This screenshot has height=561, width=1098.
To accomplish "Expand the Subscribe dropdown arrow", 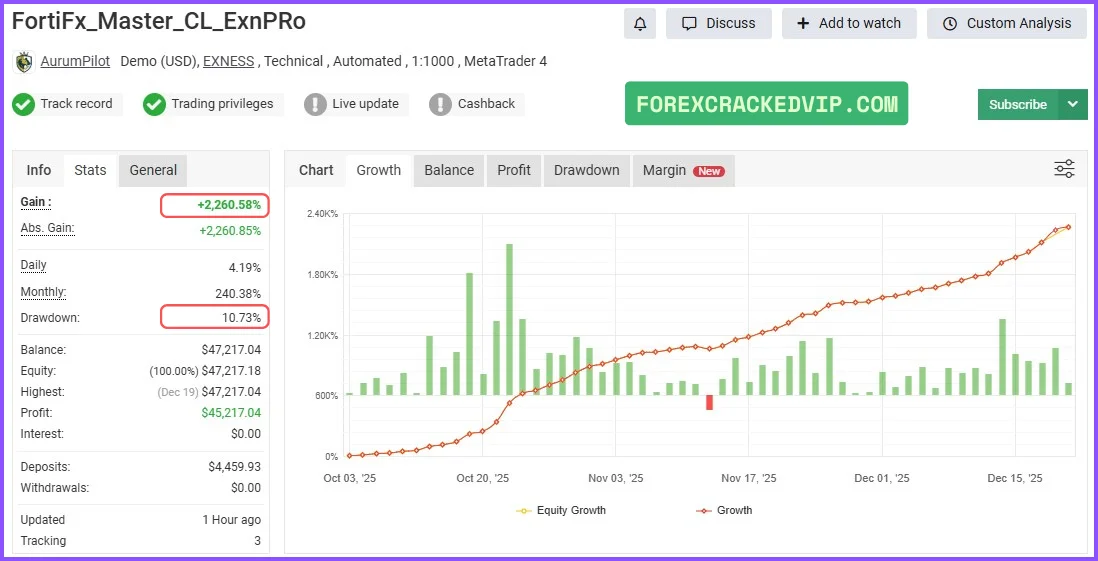I will click(1073, 104).
